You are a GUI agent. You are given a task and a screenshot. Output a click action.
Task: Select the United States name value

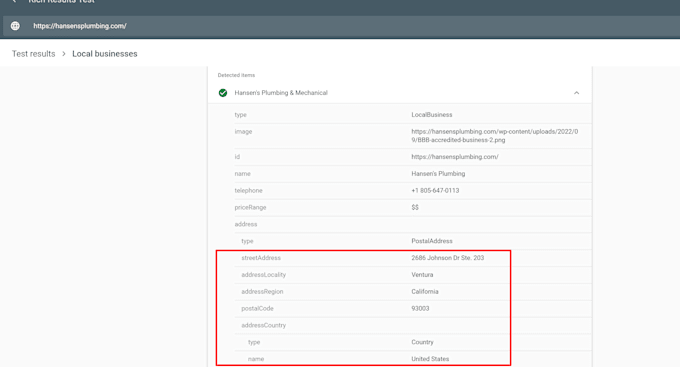430,359
